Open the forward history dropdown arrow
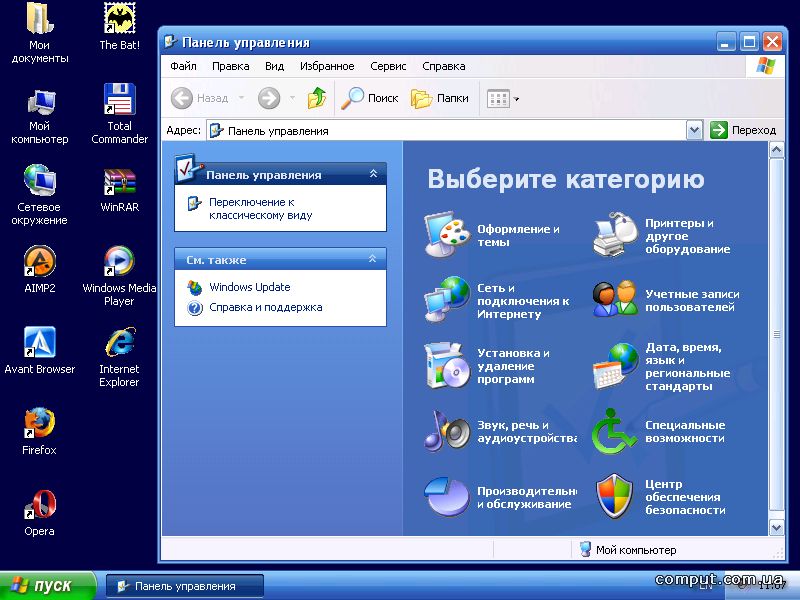Viewport: 800px width, 600px height. [x=292, y=98]
